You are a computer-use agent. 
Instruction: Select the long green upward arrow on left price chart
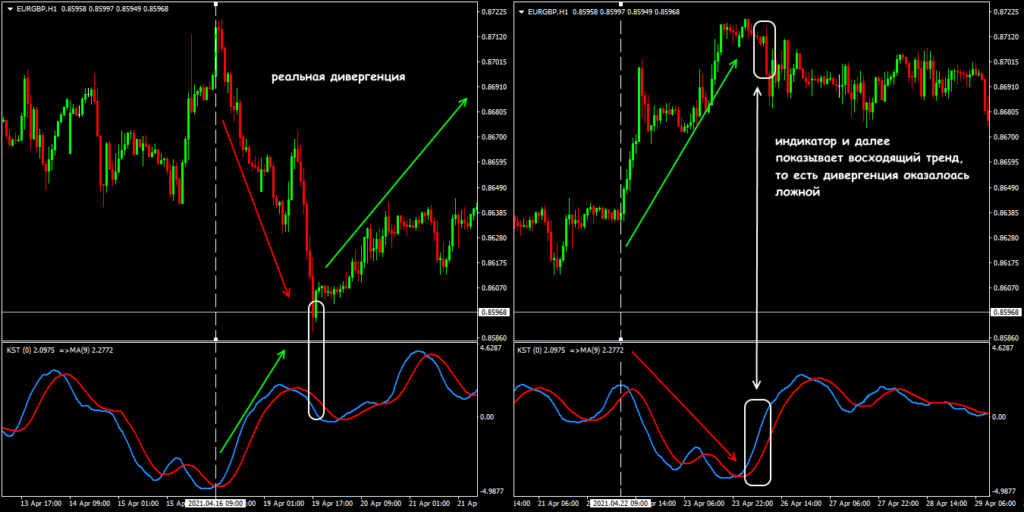[x=395, y=186]
